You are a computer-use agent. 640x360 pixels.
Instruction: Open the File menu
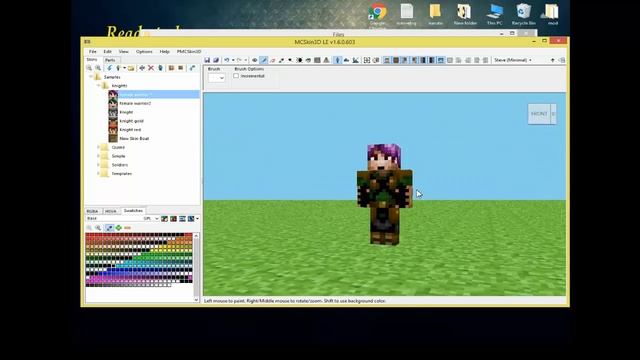(x=93, y=51)
